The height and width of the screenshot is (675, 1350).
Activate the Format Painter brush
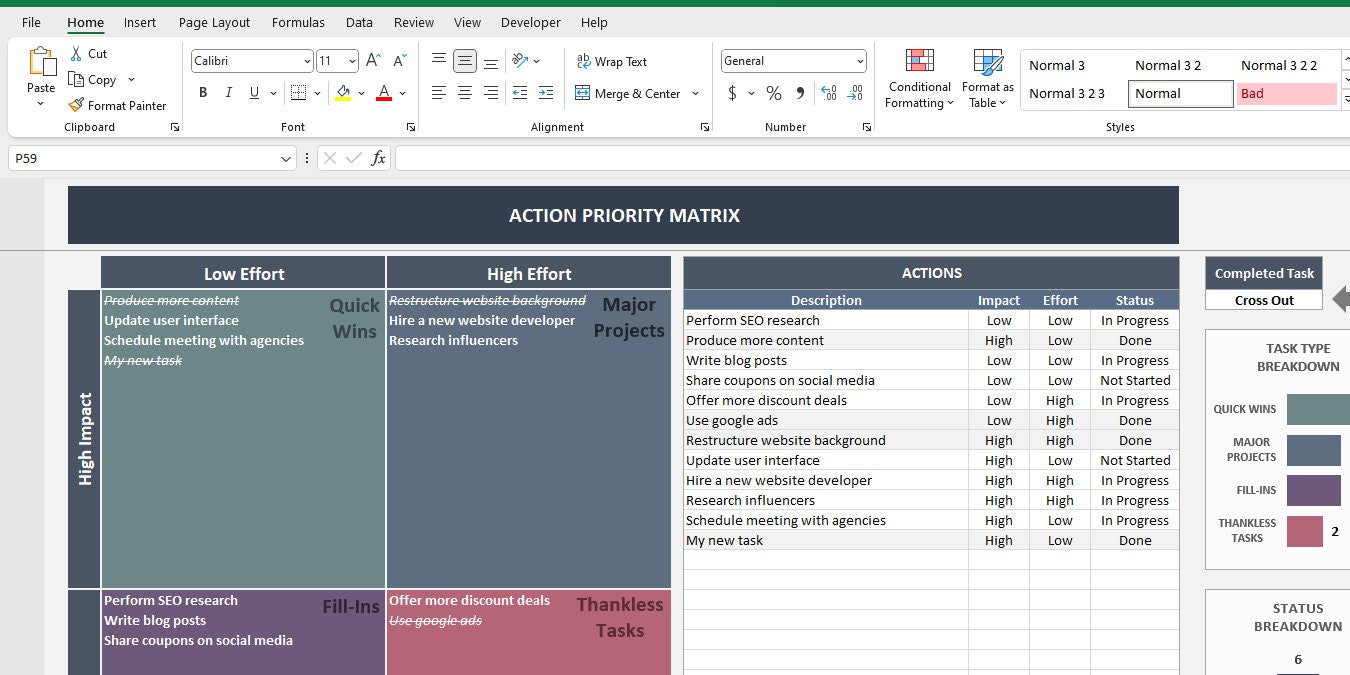click(x=77, y=105)
